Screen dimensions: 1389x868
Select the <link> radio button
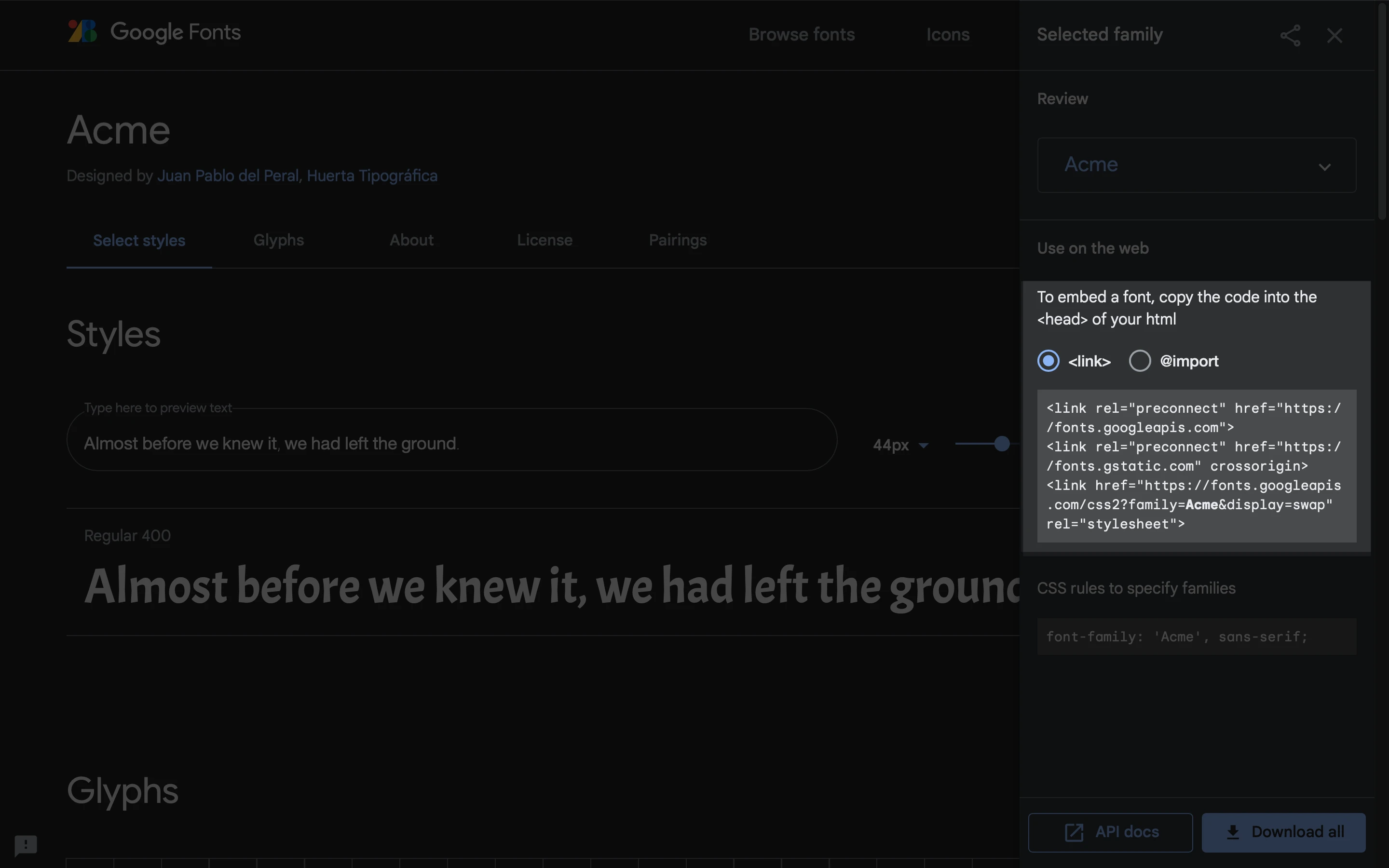pos(1048,361)
